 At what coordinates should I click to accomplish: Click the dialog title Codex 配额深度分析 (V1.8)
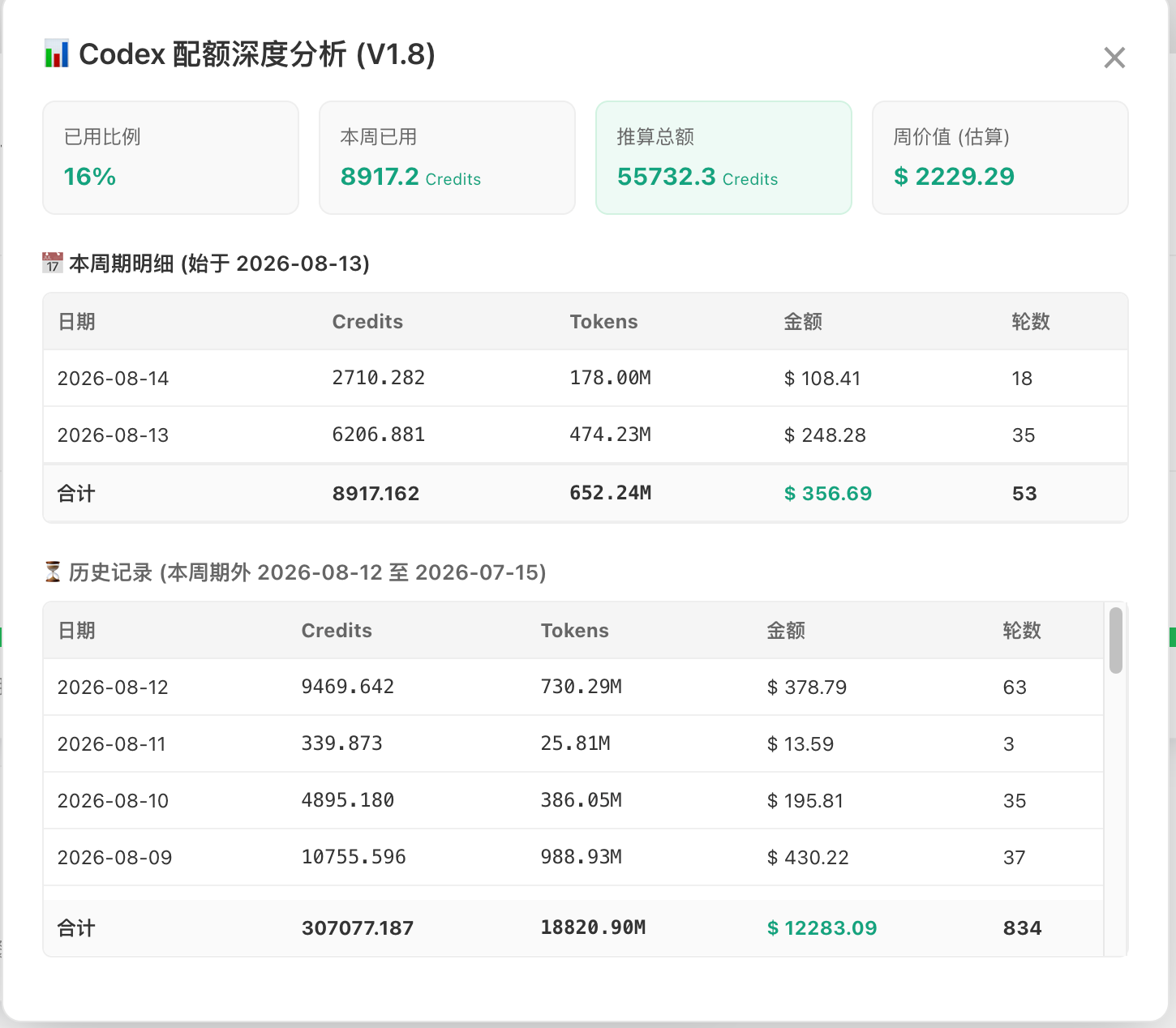click(x=257, y=54)
